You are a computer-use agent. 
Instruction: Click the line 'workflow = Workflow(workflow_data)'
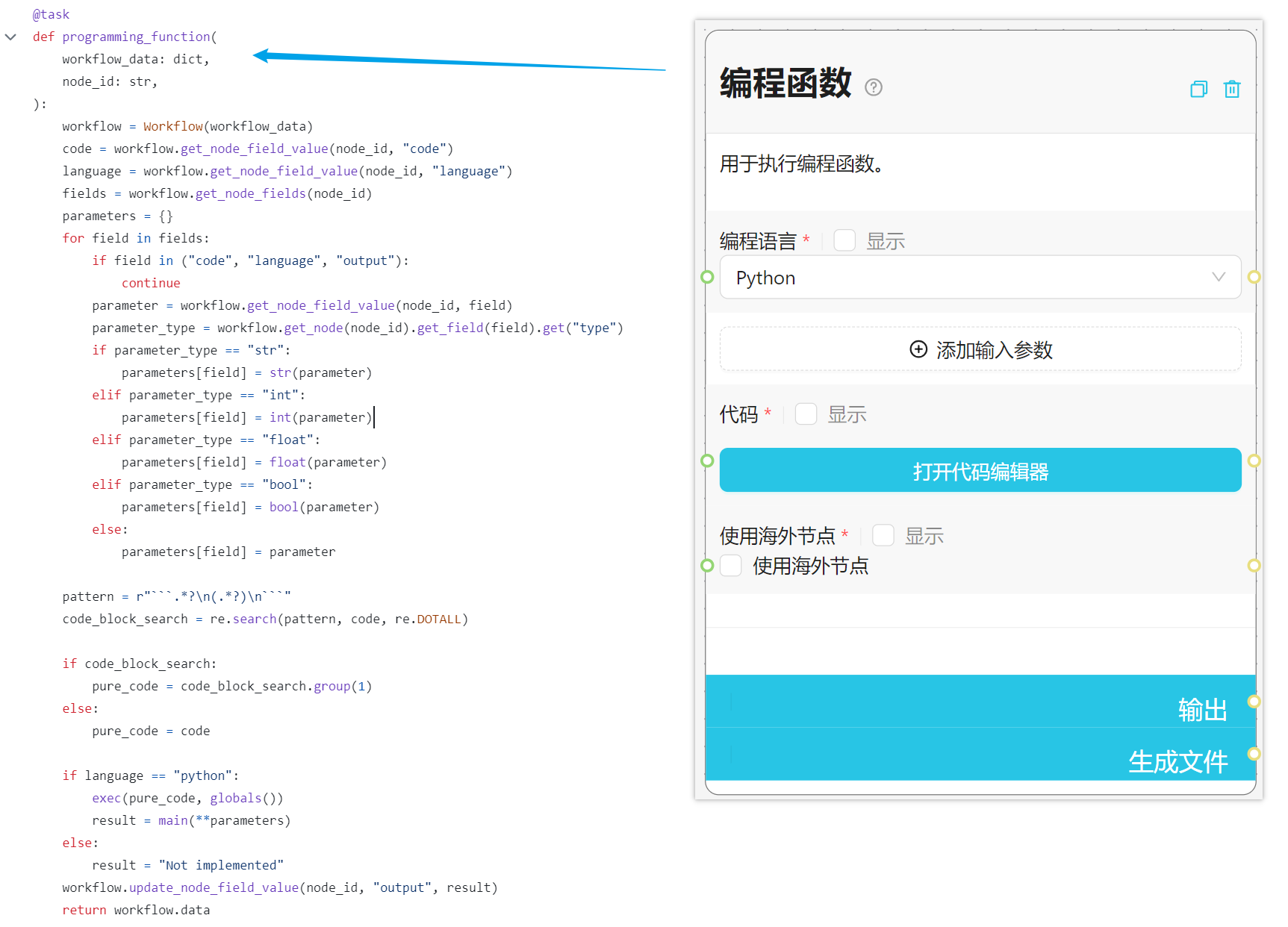click(x=187, y=126)
